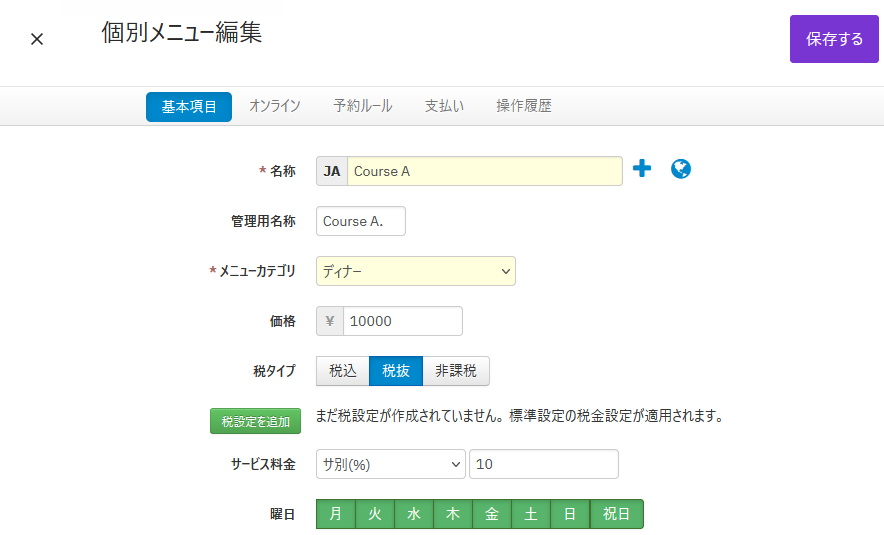Close the menu editor with the X icon
Screen dimensions: 884x535
tap(37, 39)
